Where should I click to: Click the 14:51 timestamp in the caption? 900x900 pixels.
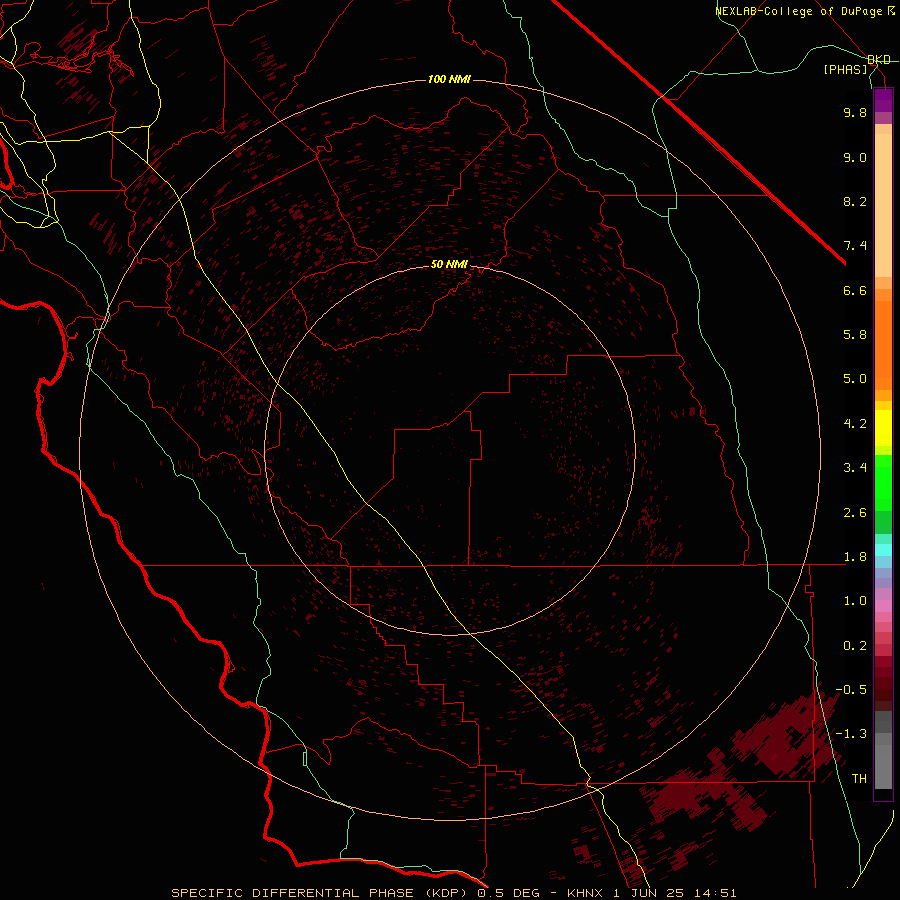click(716, 893)
